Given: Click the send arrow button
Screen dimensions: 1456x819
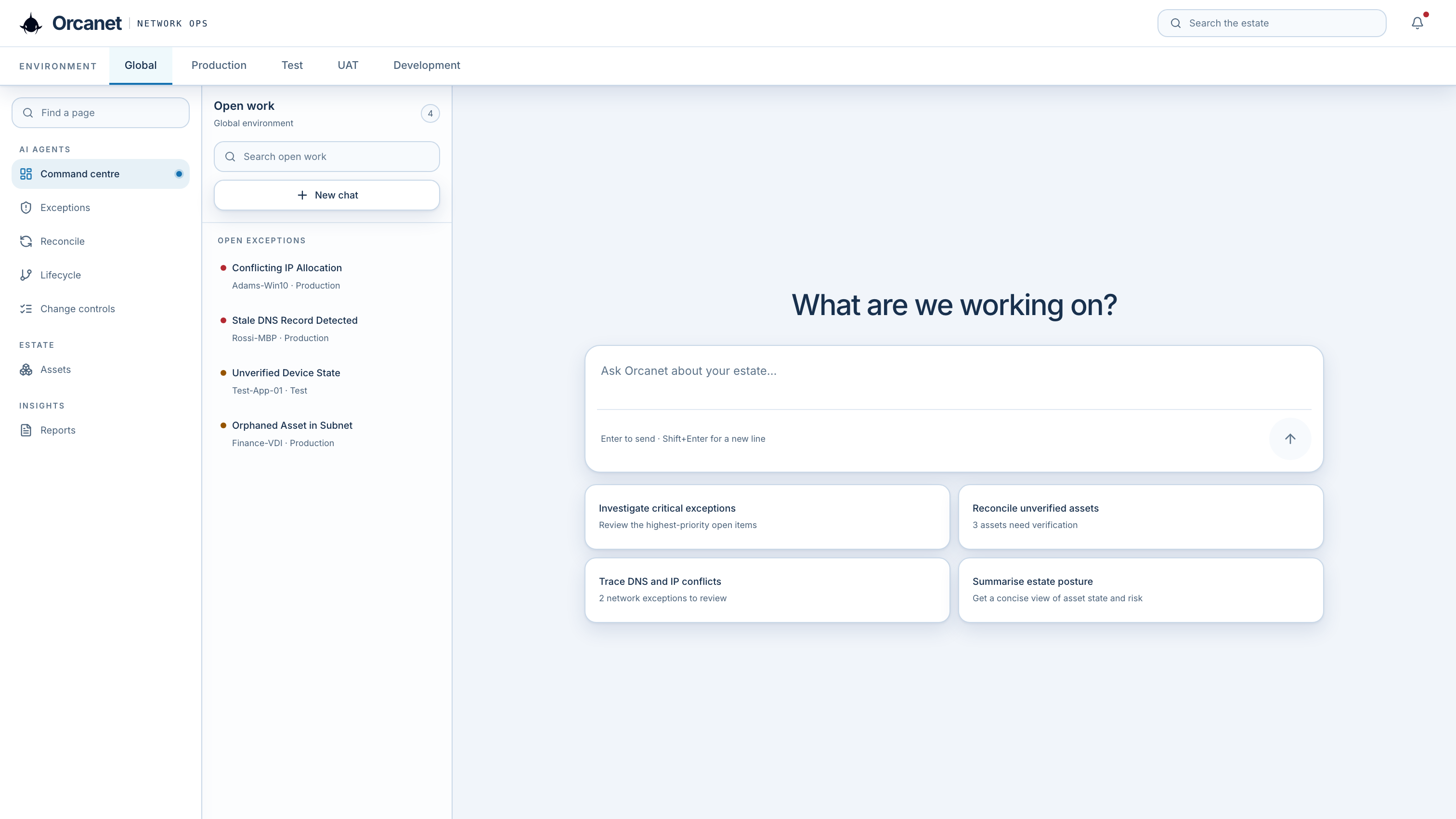Looking at the screenshot, I should click(1290, 439).
